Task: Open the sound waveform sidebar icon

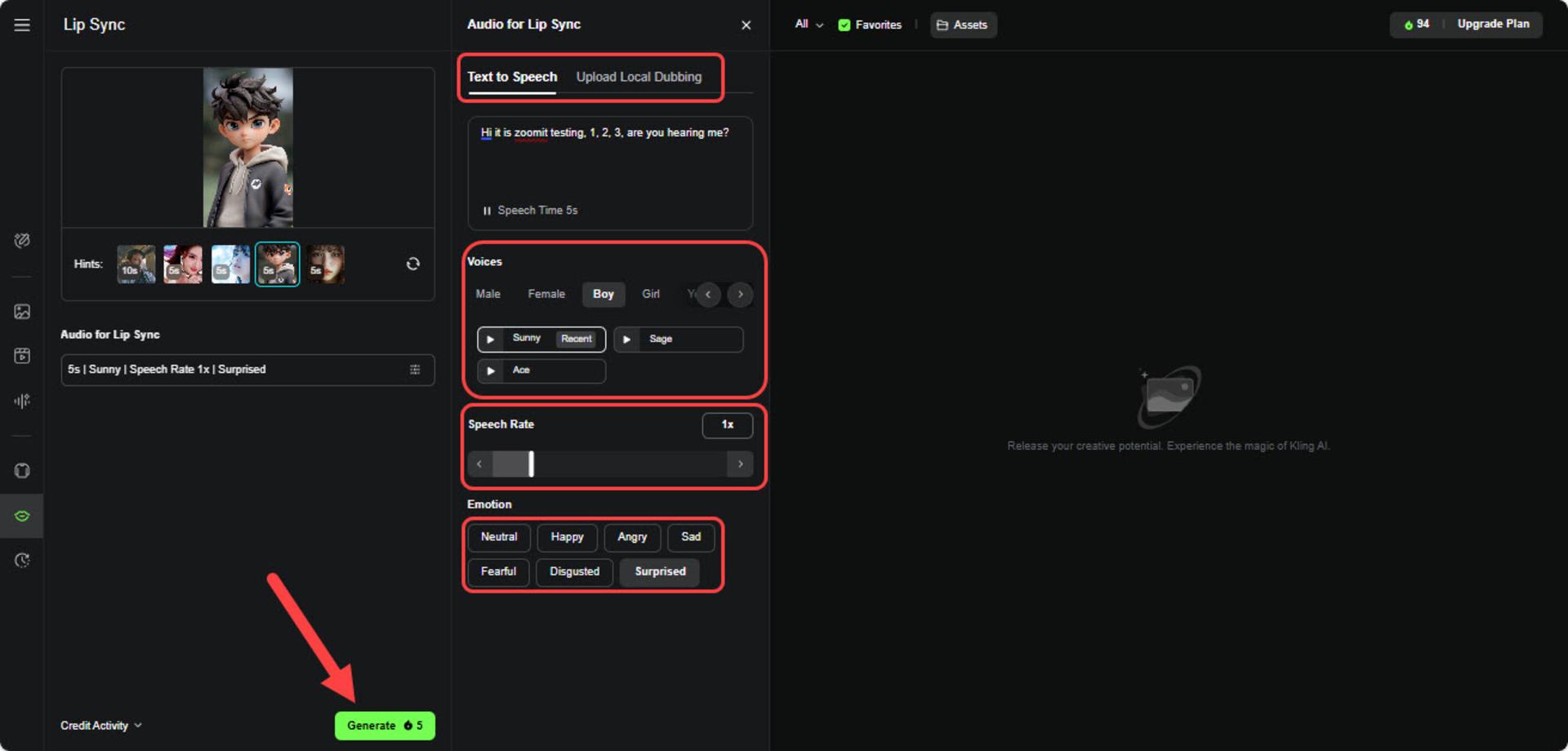Action: click(x=22, y=401)
